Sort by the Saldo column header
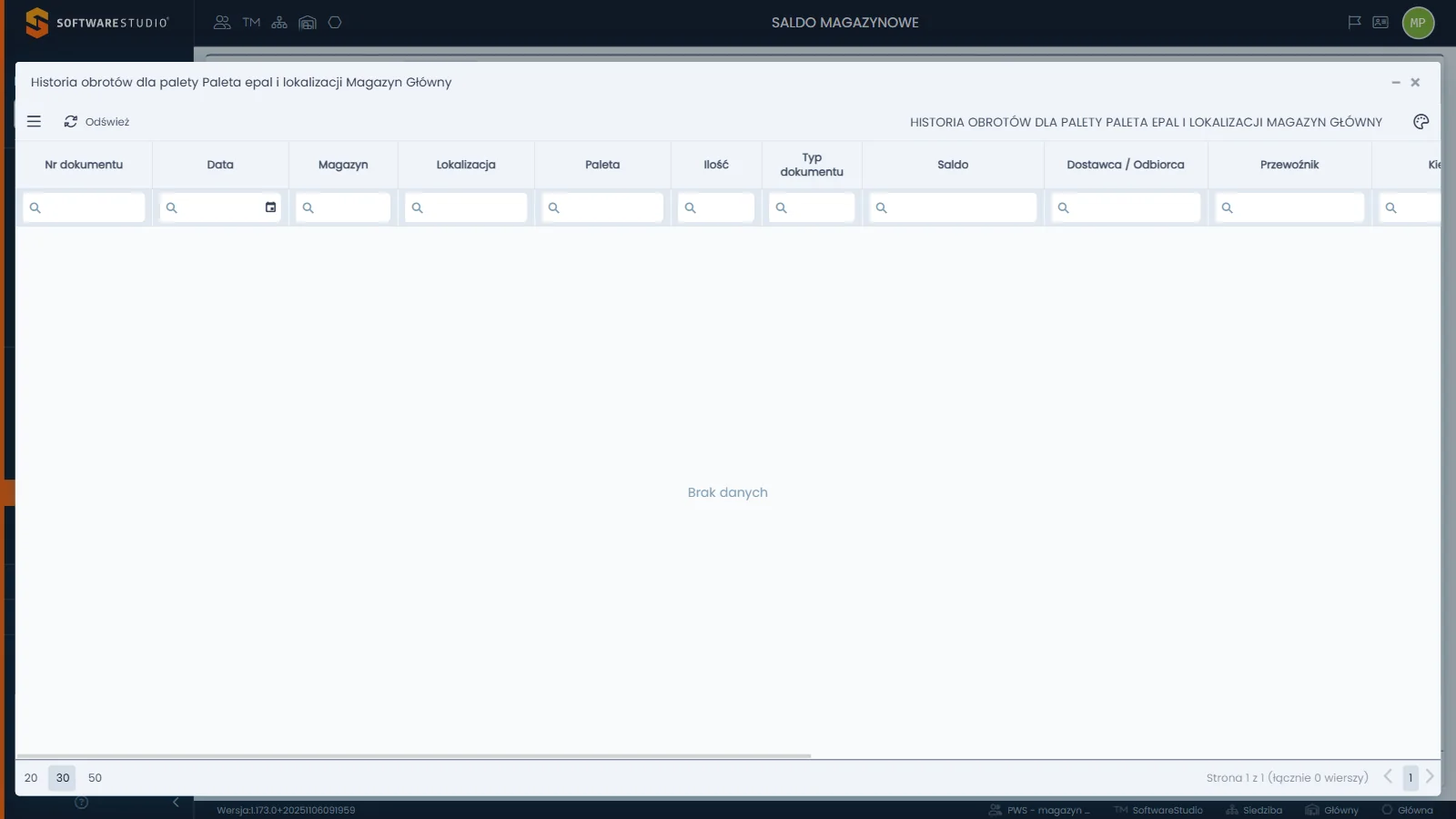 953,165
